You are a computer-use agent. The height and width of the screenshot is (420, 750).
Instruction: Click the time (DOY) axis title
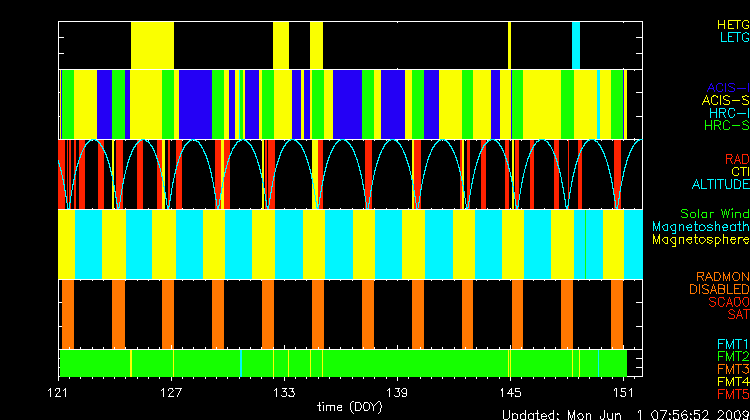347,406
